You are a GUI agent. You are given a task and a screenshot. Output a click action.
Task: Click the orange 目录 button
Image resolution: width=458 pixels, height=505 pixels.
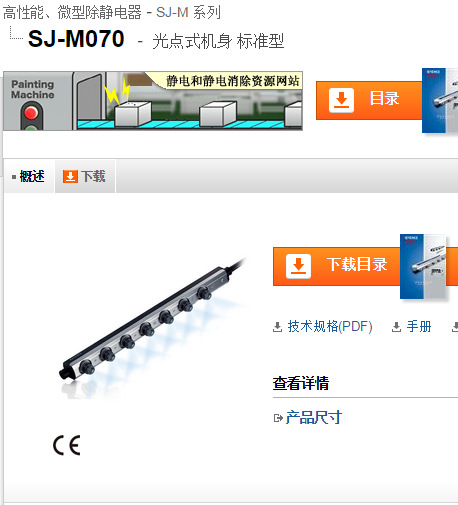click(x=369, y=100)
